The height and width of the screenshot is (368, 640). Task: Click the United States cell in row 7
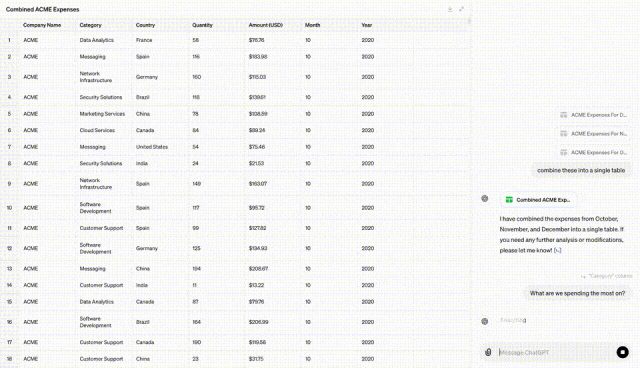(x=151, y=146)
